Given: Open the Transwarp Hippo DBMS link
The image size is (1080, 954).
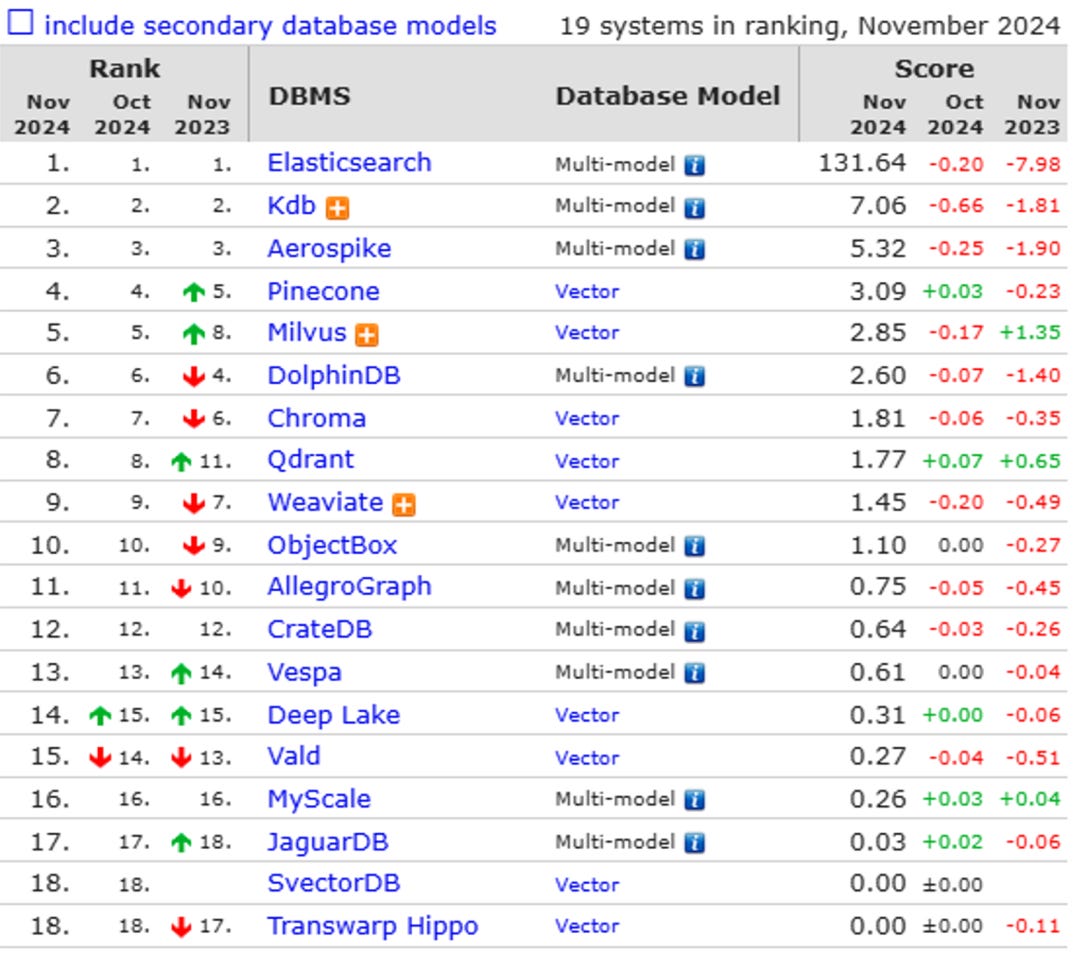Looking at the screenshot, I should point(373,926).
